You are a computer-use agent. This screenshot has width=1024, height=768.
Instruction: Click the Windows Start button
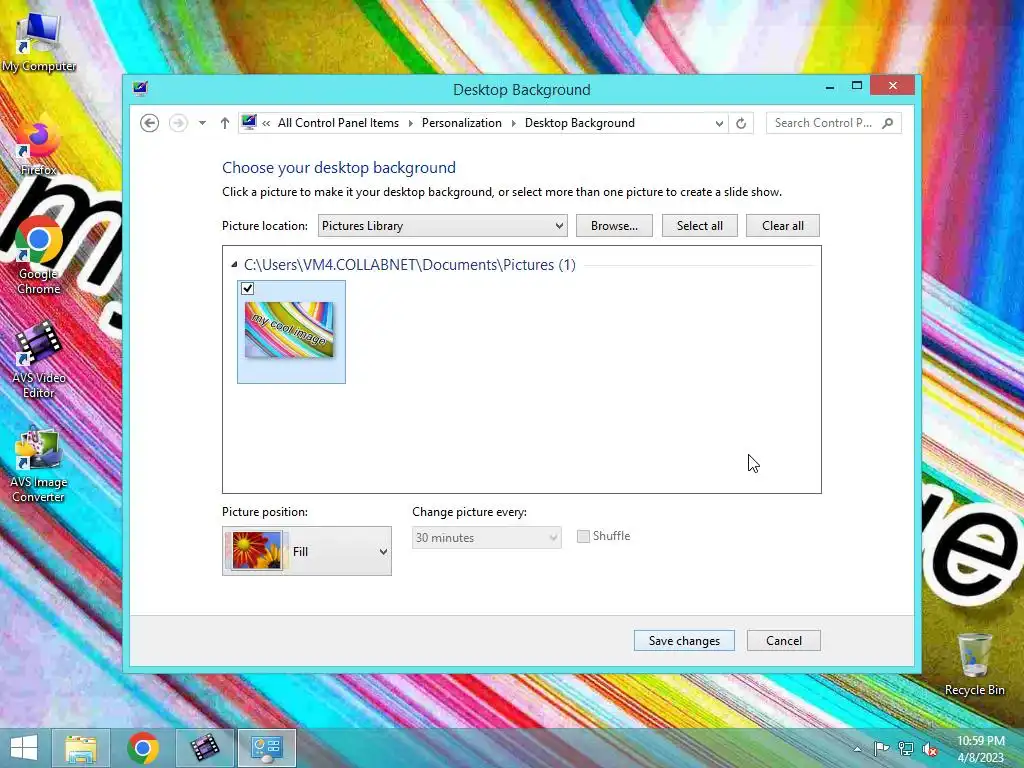(24, 748)
